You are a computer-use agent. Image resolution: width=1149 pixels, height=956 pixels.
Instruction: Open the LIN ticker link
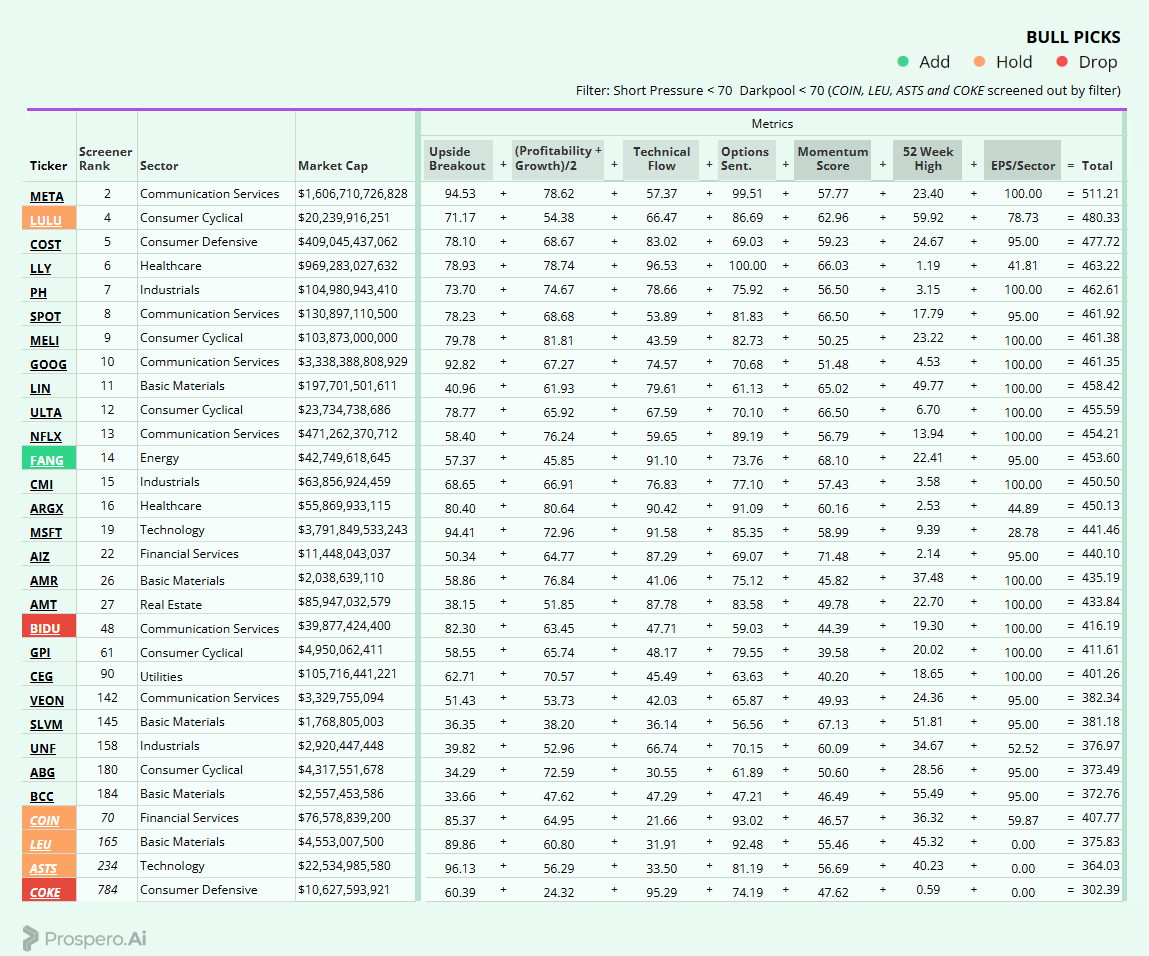[x=40, y=389]
